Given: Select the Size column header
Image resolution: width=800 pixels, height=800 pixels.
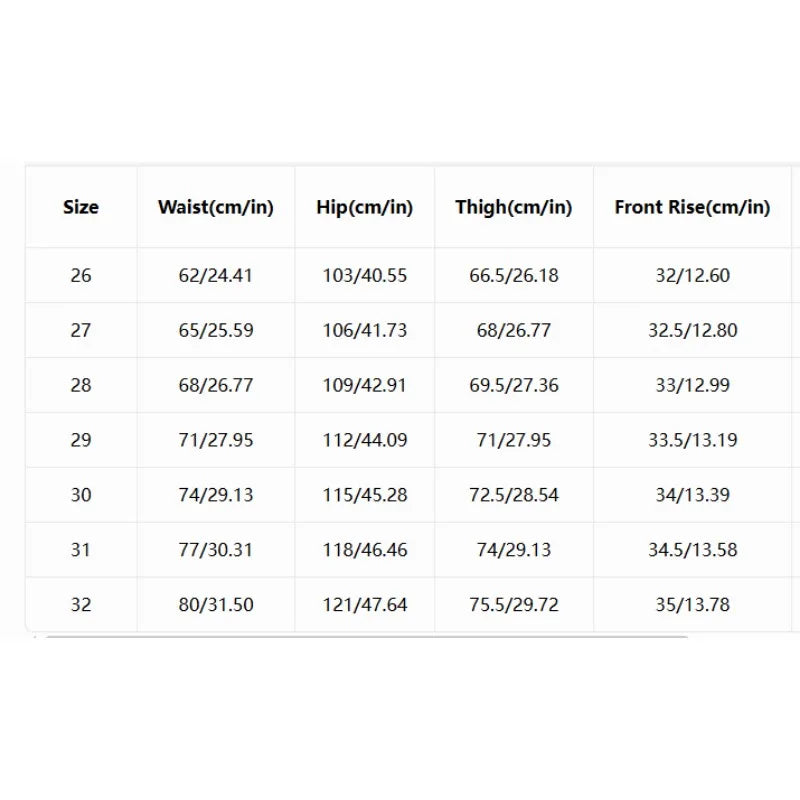Looking at the screenshot, I should click(81, 207).
